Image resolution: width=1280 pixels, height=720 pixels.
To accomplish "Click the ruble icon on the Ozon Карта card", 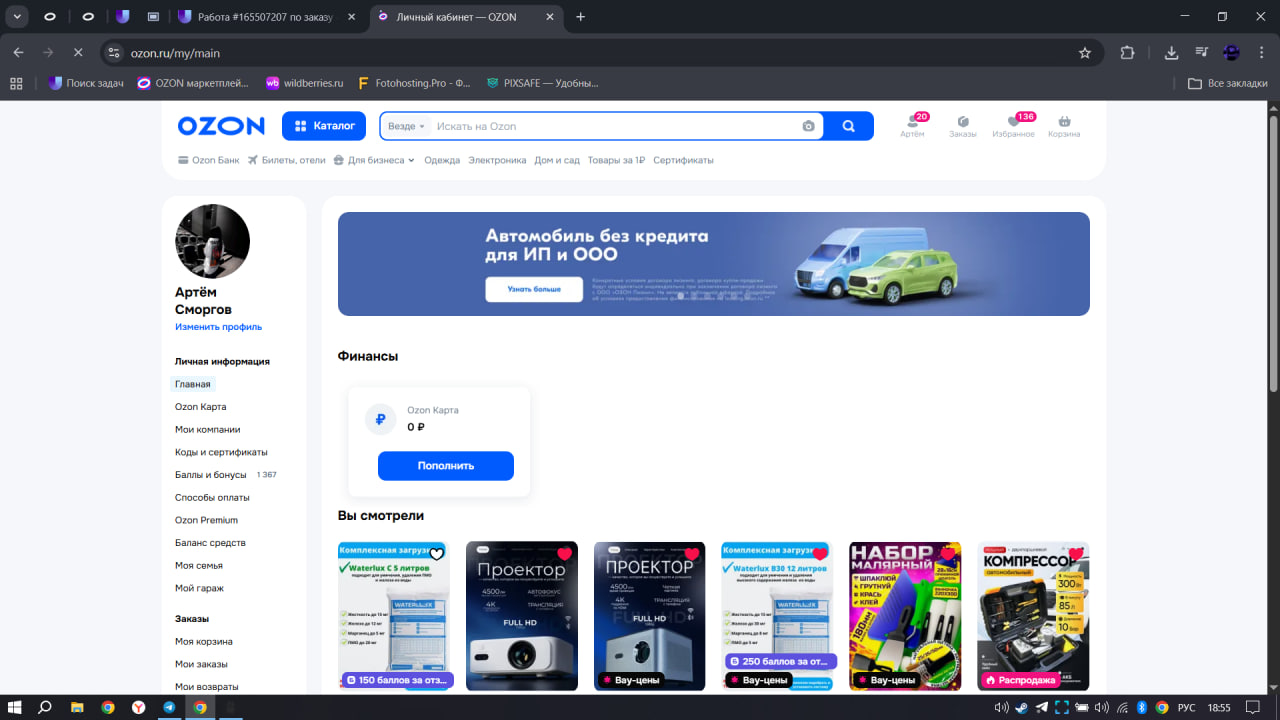I will pyautogui.click(x=381, y=420).
